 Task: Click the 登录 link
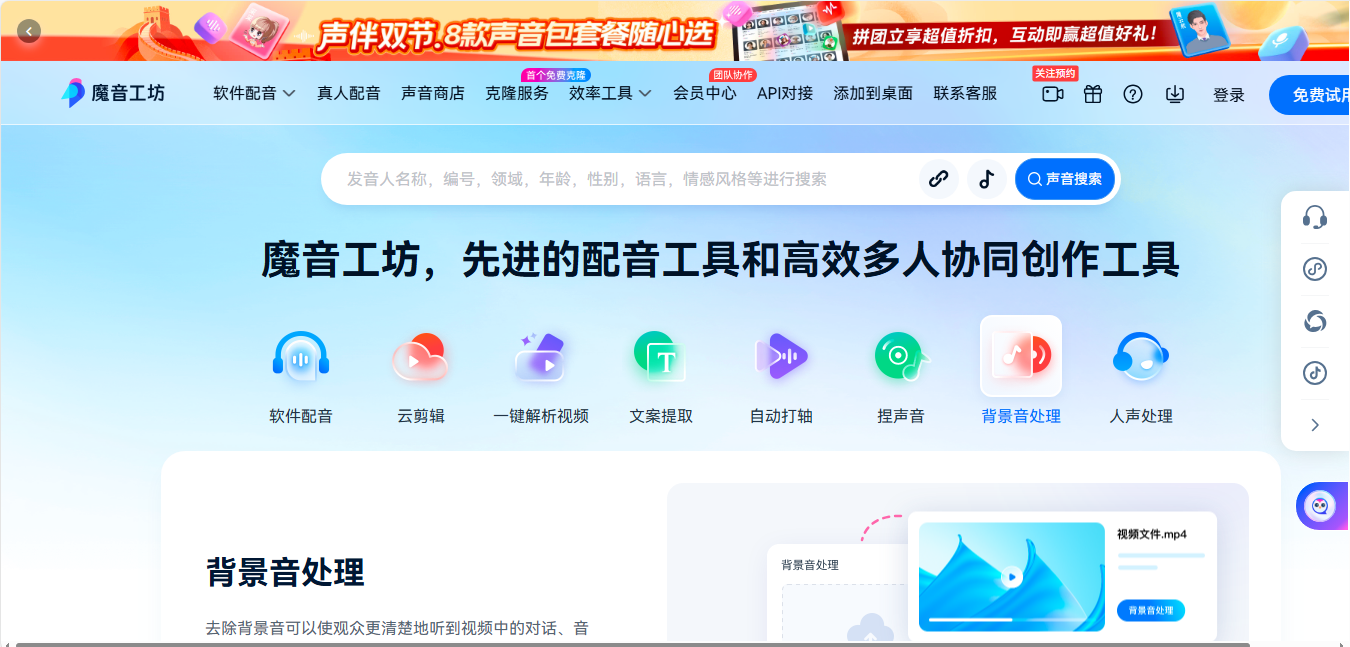coord(1229,95)
